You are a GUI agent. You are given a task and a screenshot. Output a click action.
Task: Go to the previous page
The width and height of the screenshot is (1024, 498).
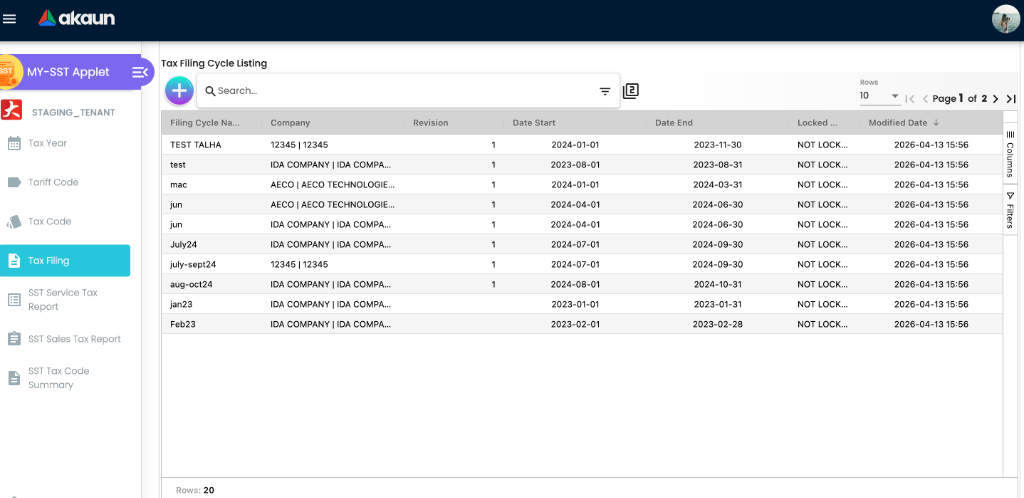tap(925, 99)
